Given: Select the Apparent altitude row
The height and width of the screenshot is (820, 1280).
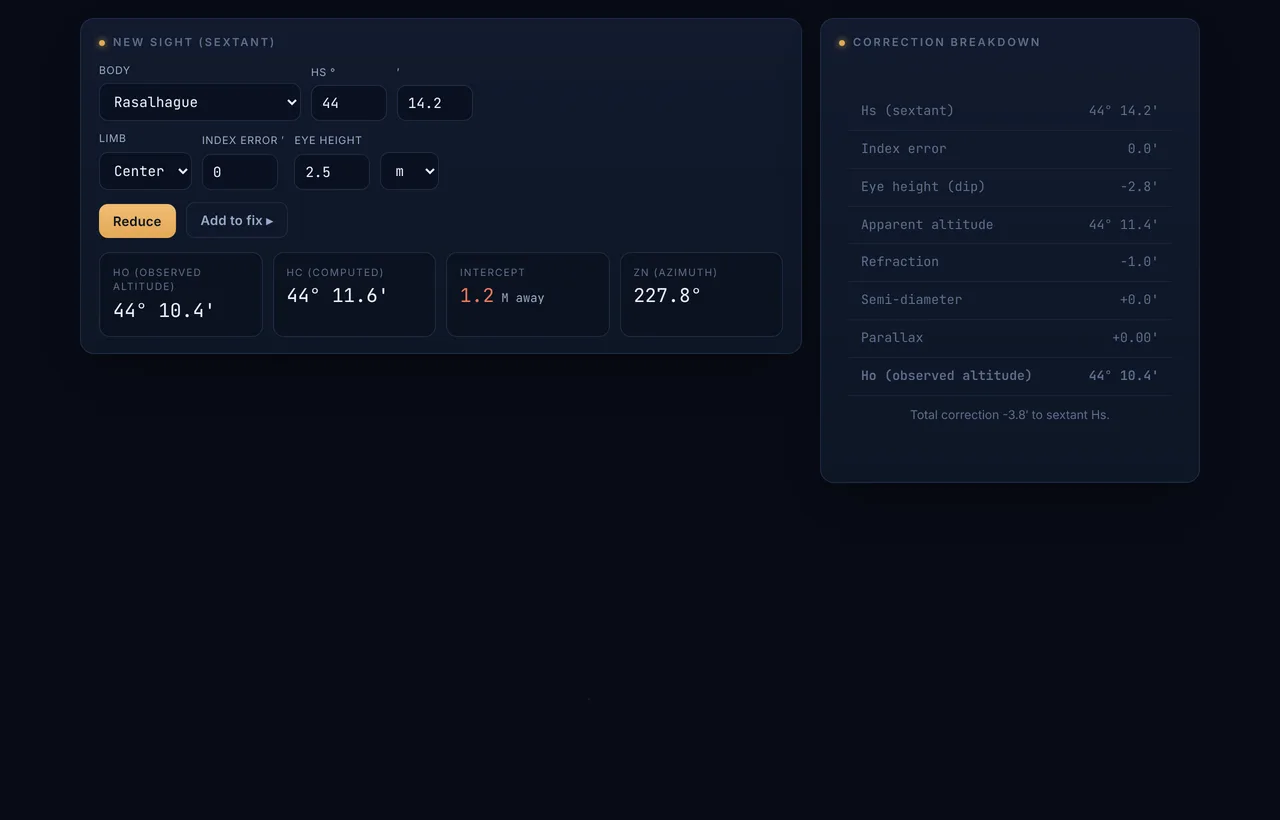Looking at the screenshot, I should [1010, 225].
